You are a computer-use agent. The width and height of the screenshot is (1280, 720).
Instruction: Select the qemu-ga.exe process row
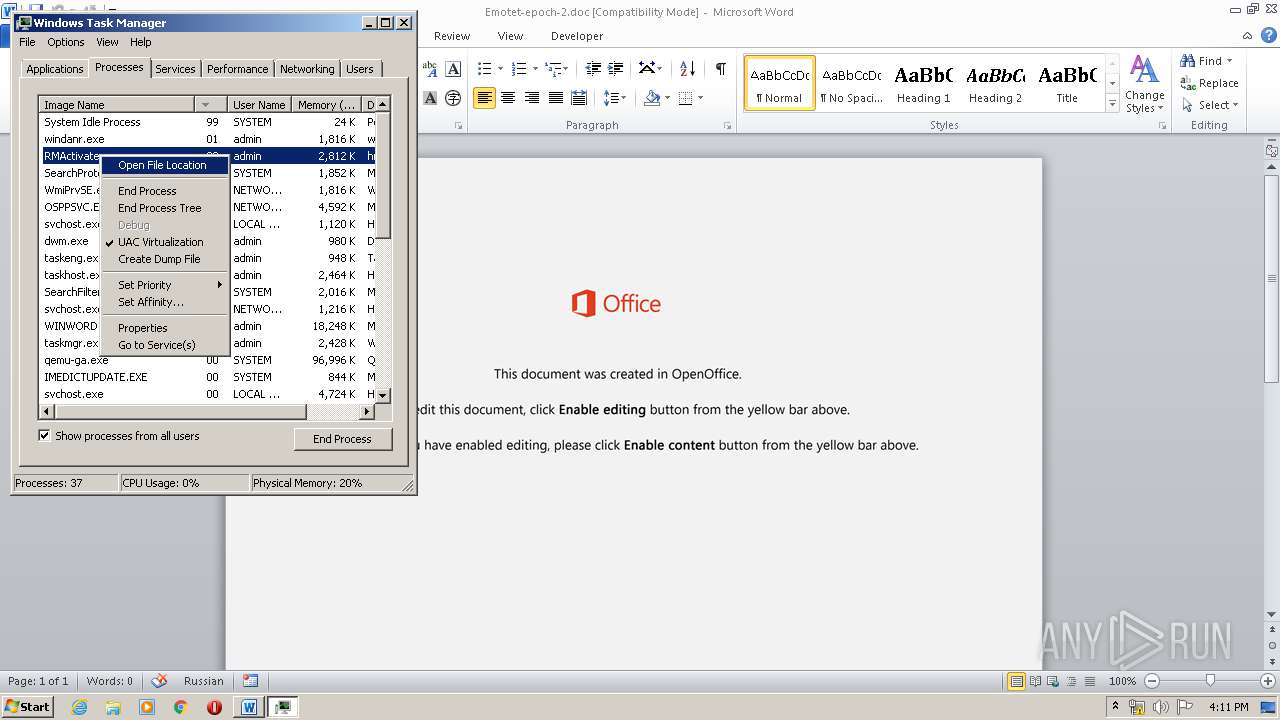(x=207, y=360)
